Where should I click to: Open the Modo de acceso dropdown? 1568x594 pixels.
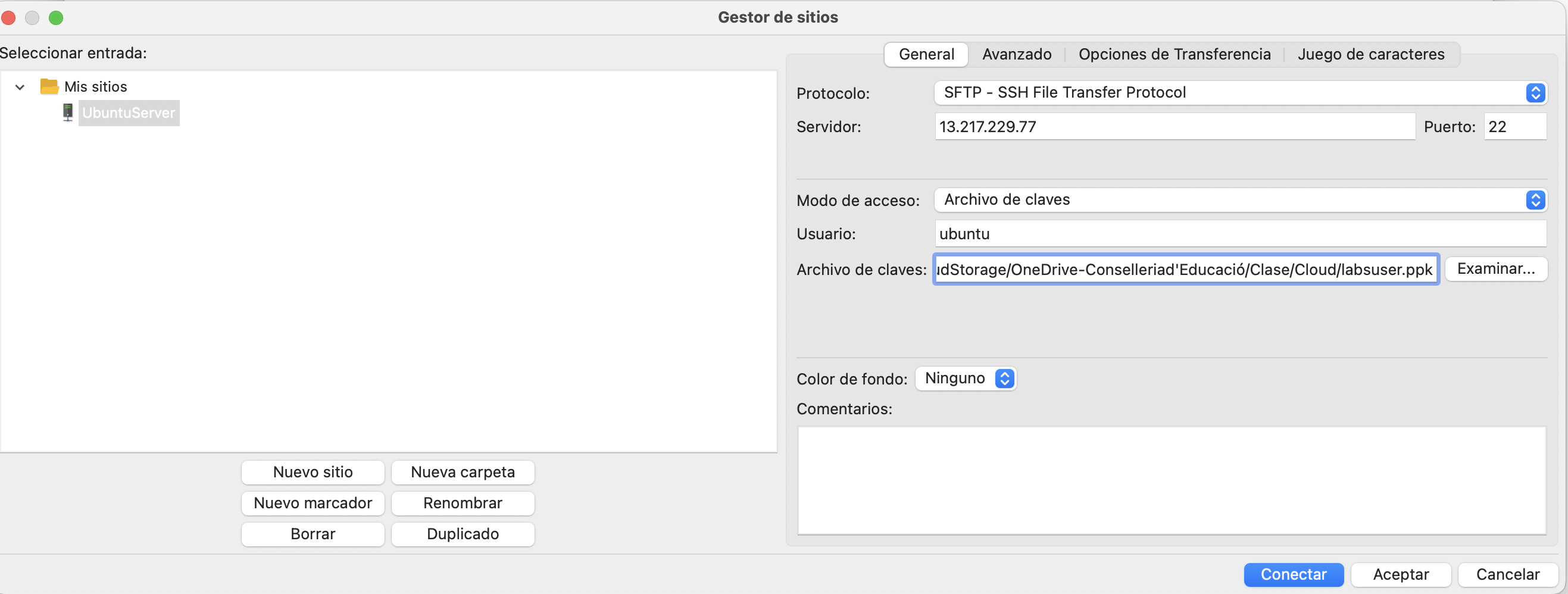[1239, 199]
